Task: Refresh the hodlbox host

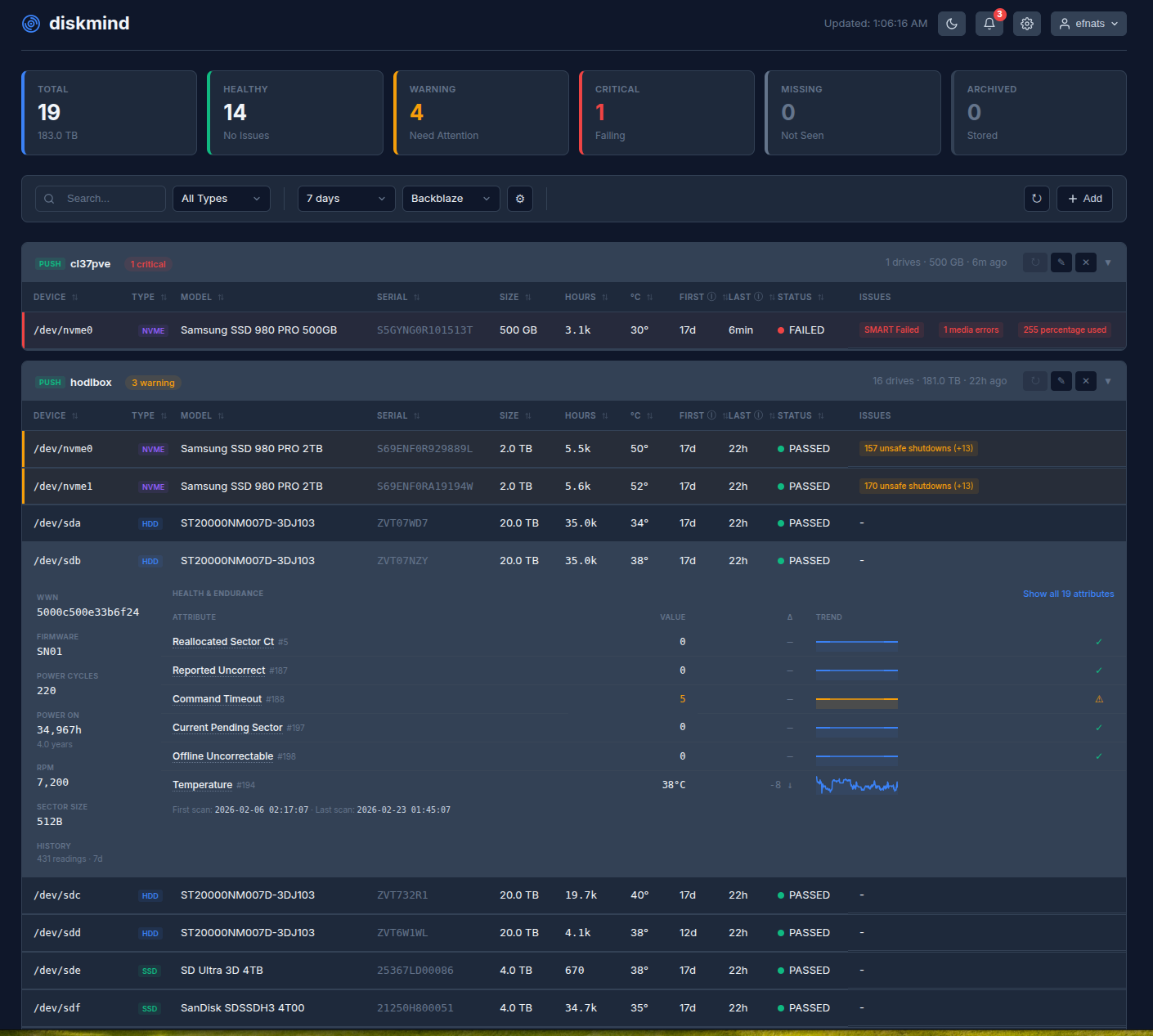Action: click(x=1034, y=381)
